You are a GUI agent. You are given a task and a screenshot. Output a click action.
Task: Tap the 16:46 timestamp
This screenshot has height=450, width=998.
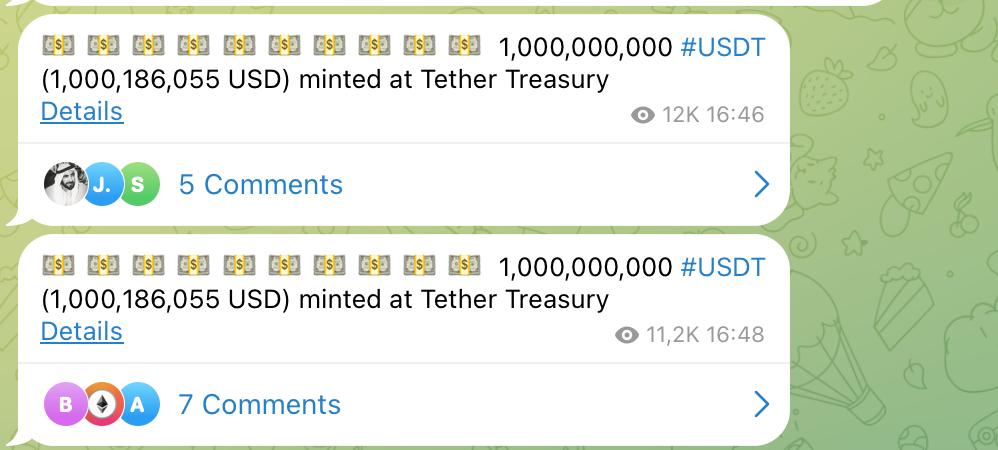pyautogui.click(x=735, y=115)
